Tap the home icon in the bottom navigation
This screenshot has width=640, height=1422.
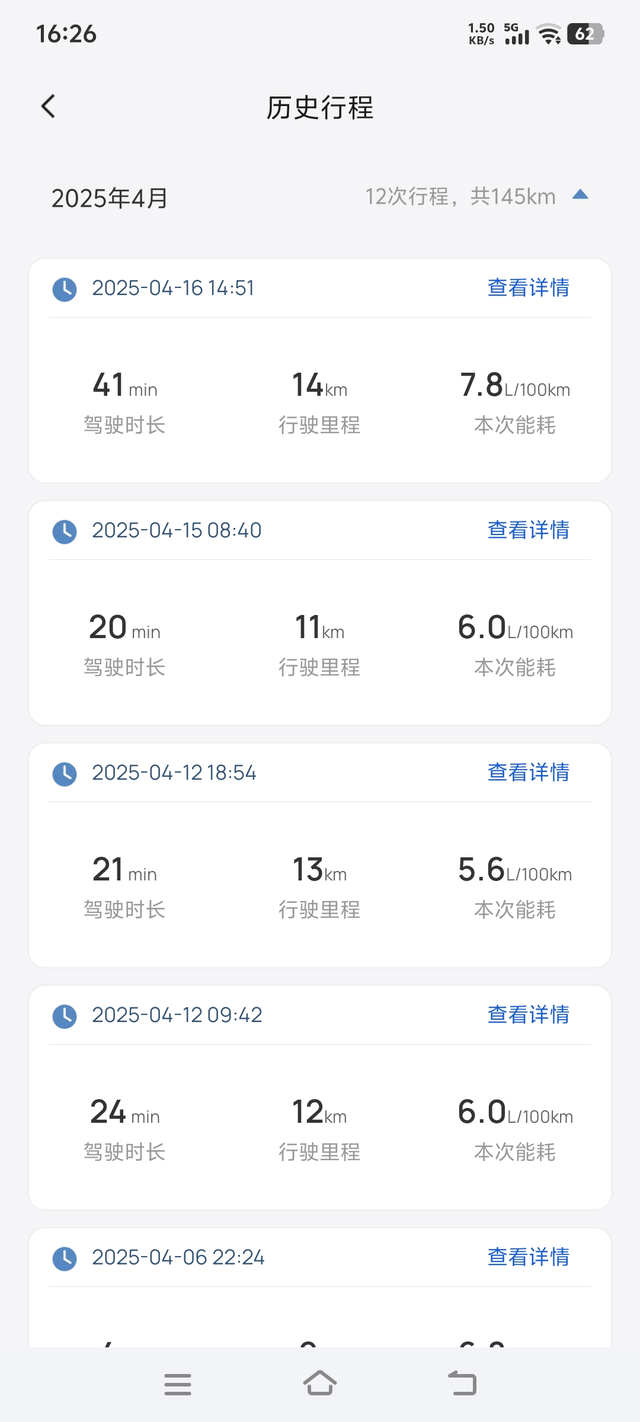[x=319, y=1384]
